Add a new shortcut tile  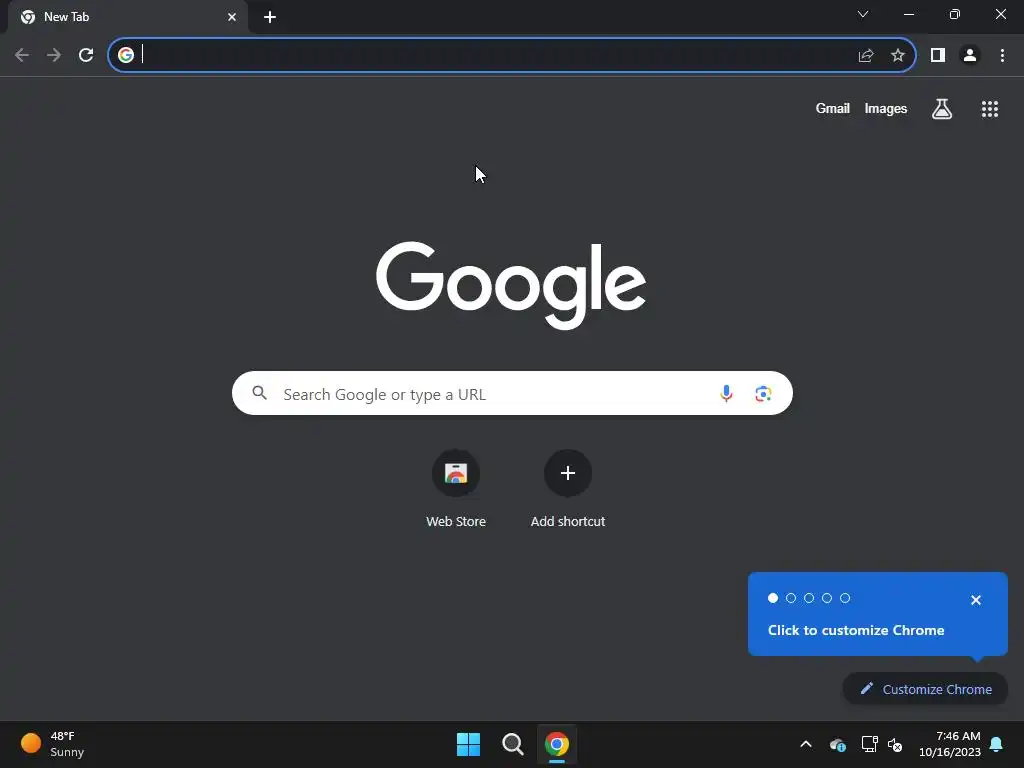point(568,488)
